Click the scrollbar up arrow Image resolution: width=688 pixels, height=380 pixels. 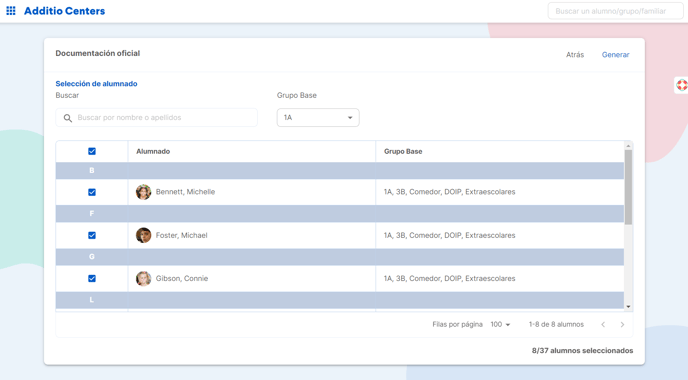click(628, 146)
